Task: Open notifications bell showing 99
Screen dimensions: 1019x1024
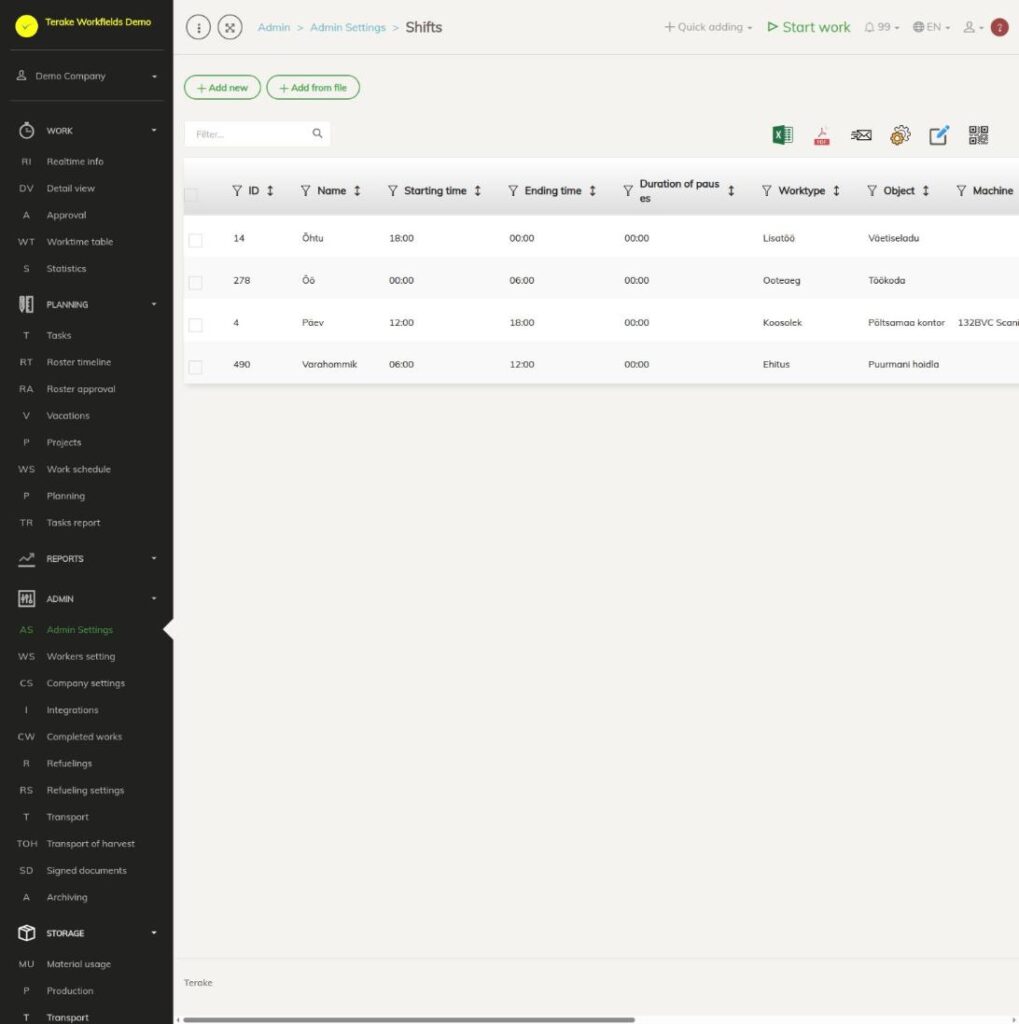Action: [882, 27]
